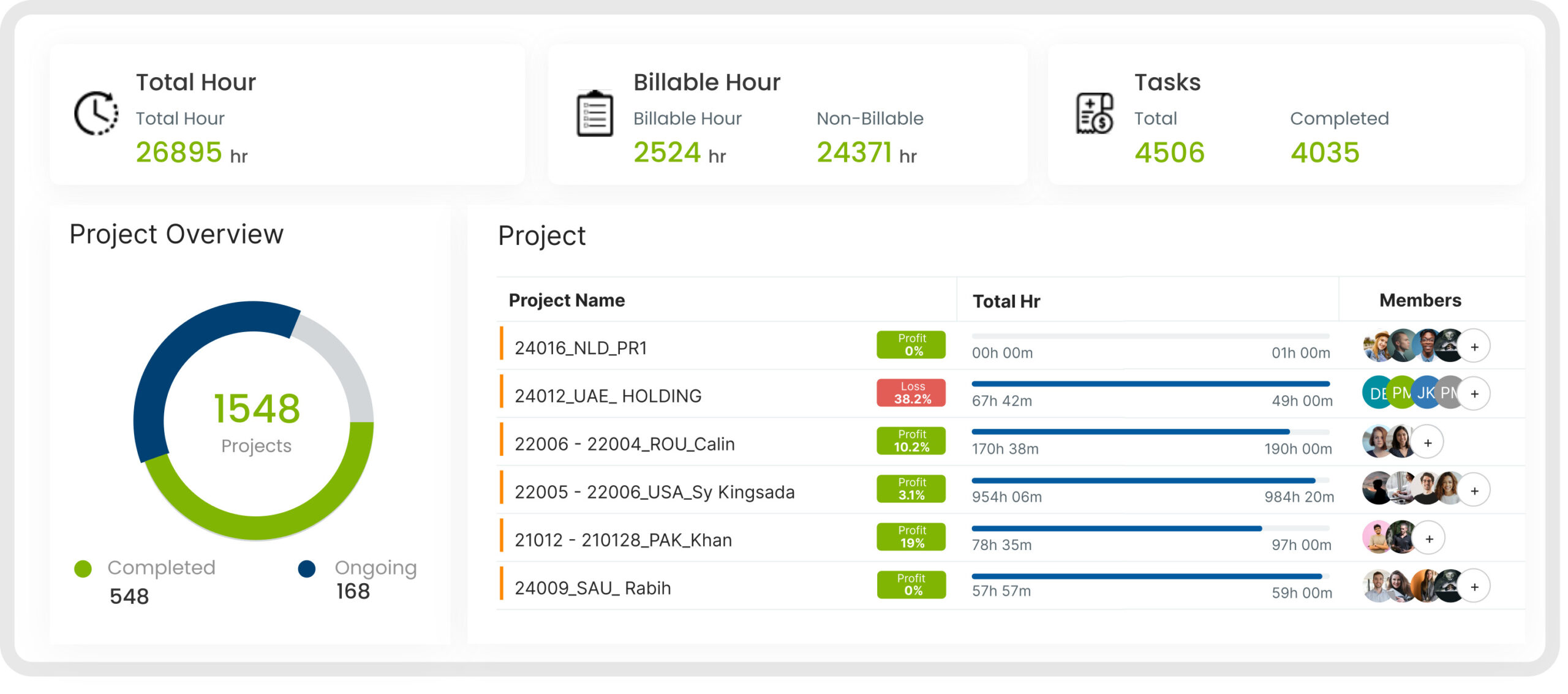Open the 24012_UAE_ HOLDING project

pyautogui.click(x=608, y=396)
